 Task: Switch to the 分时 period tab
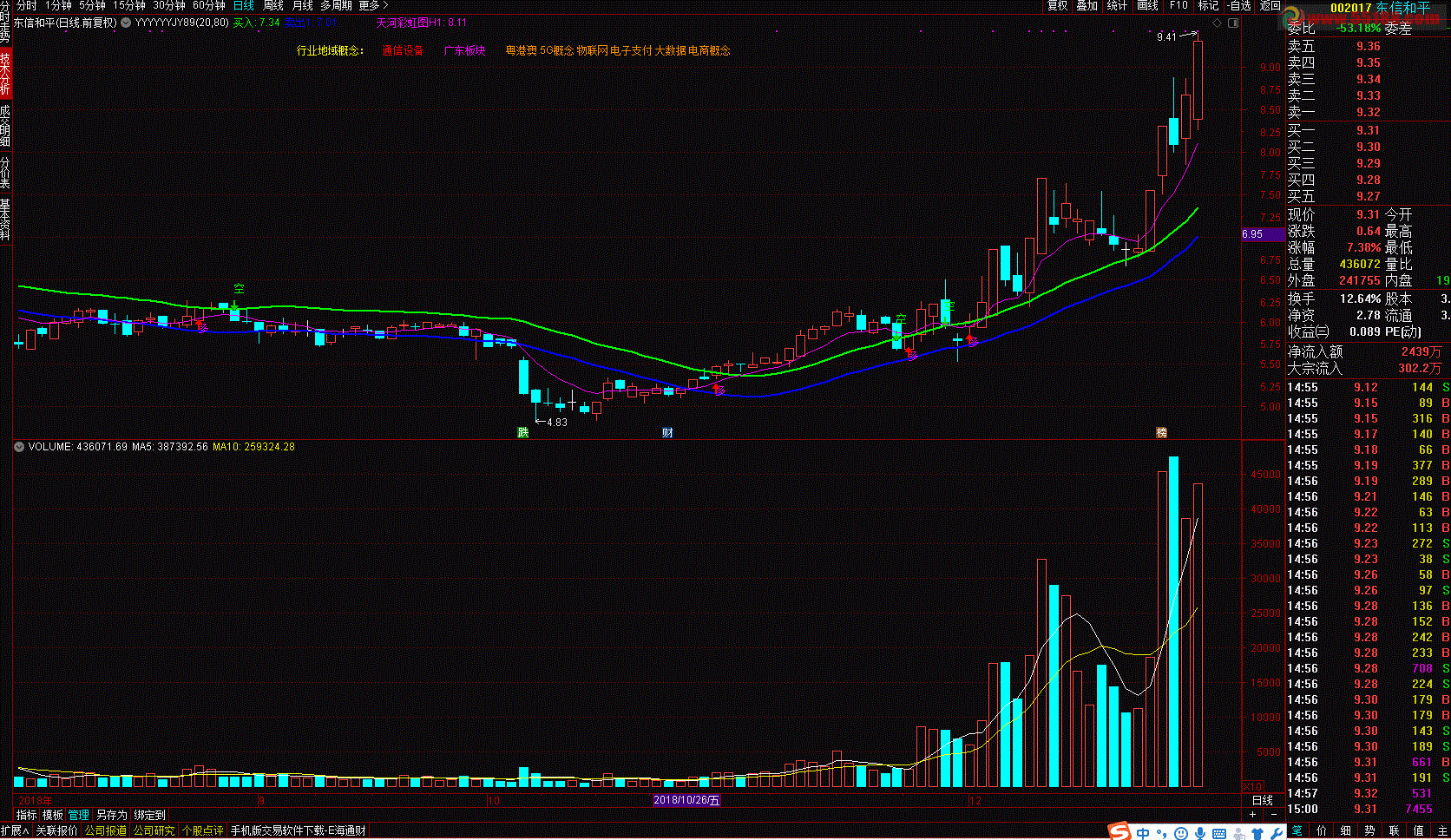coord(26,5)
